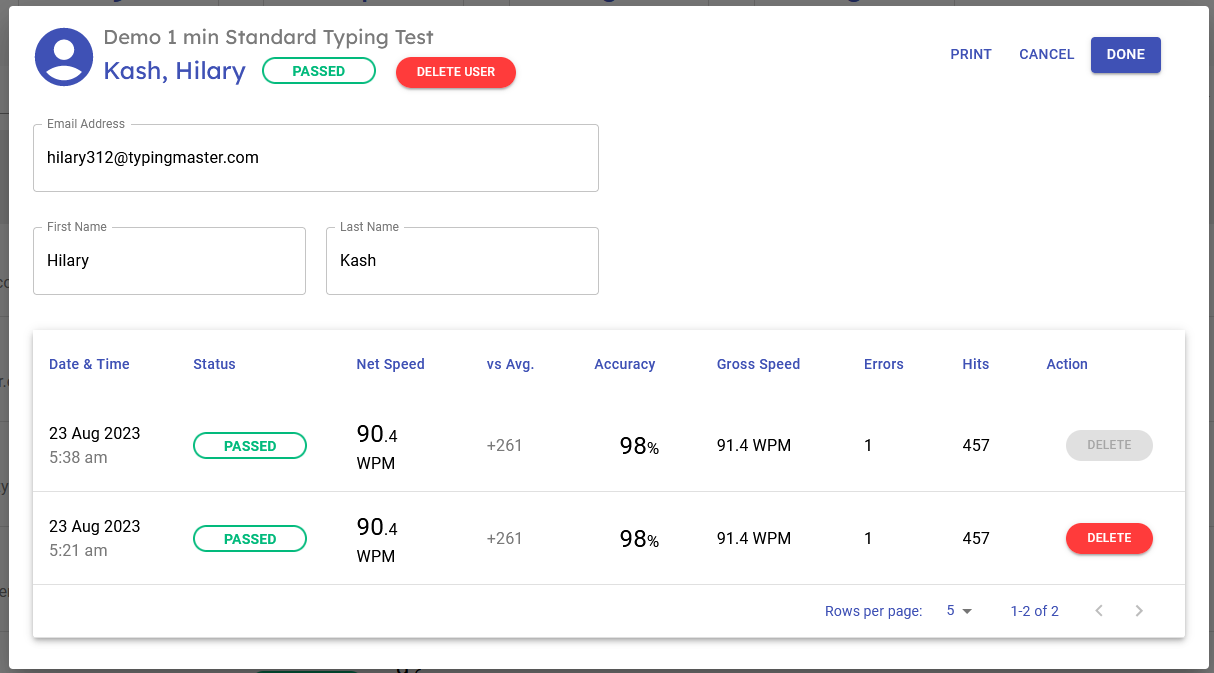Sort by Date & Time column header
The height and width of the screenshot is (673, 1214).
pos(89,364)
